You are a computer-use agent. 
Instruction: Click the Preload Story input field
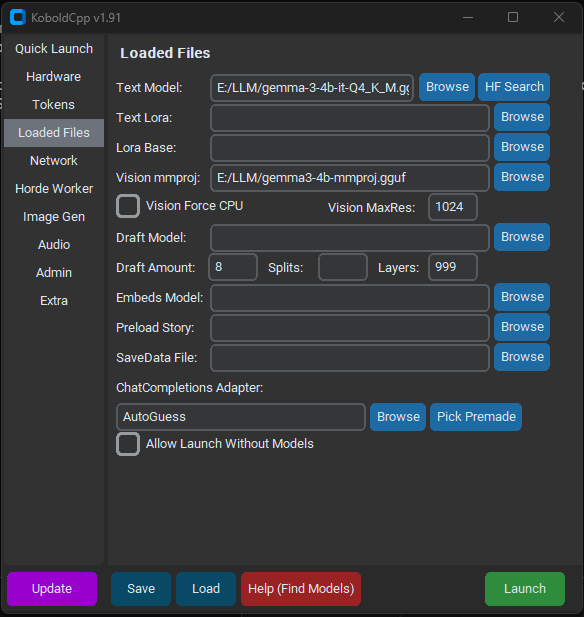(350, 328)
